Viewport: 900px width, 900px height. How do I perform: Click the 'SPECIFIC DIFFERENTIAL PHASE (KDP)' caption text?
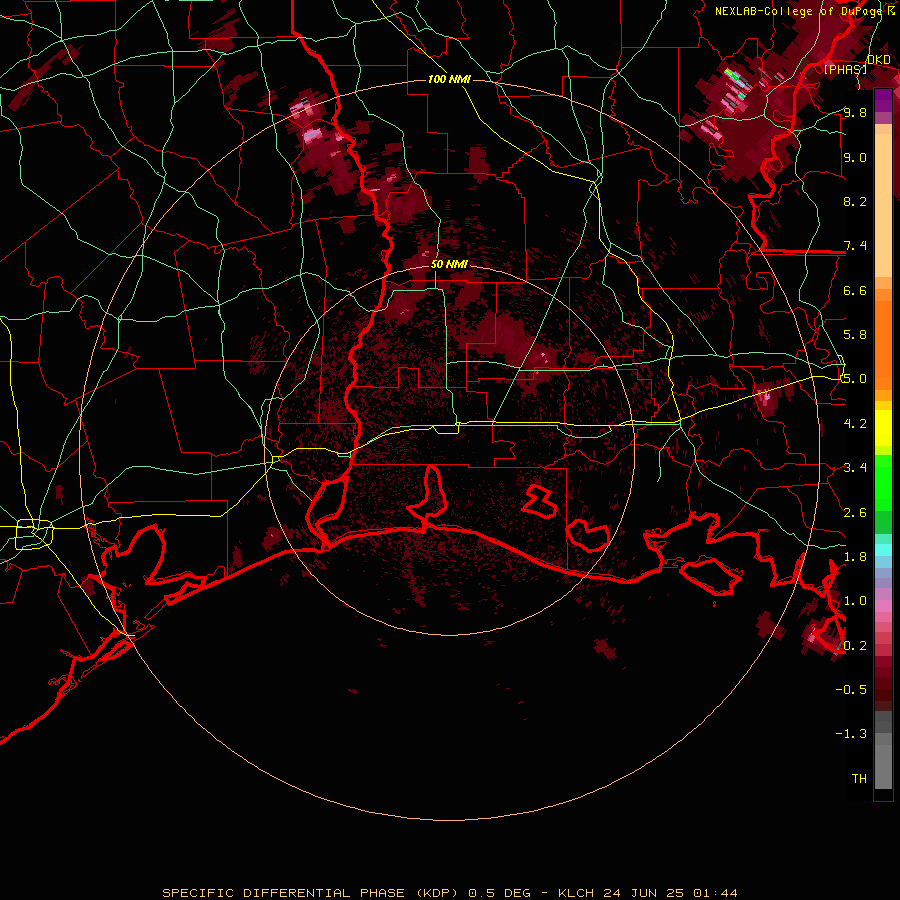[312, 893]
